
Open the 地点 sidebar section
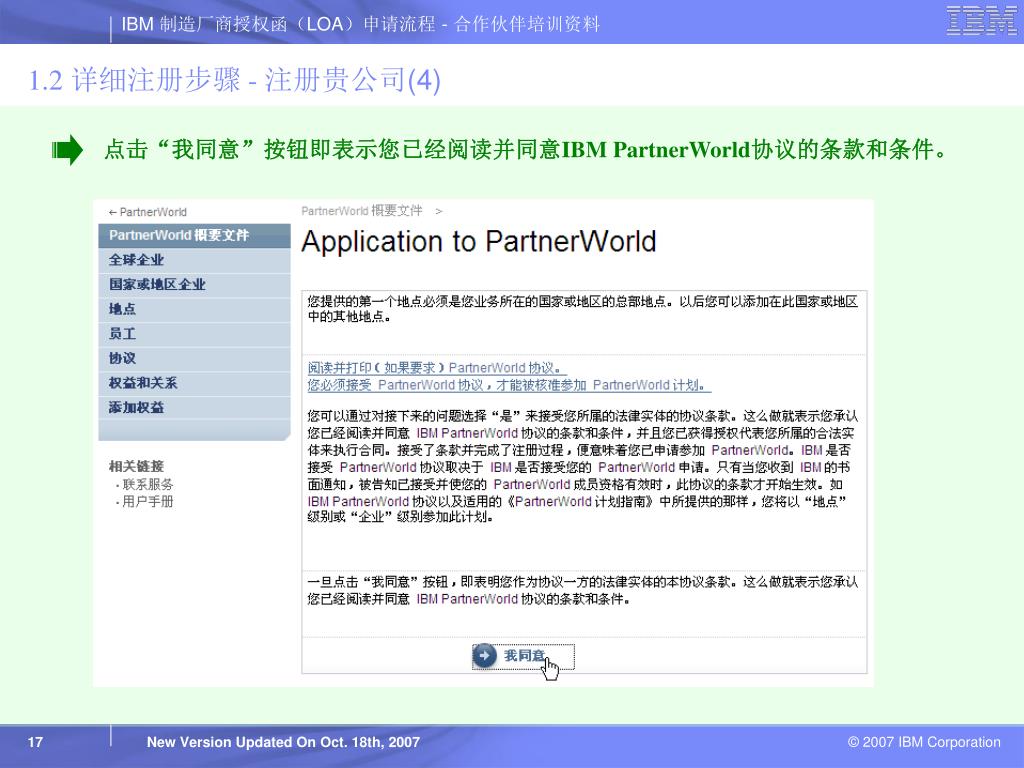click(123, 309)
